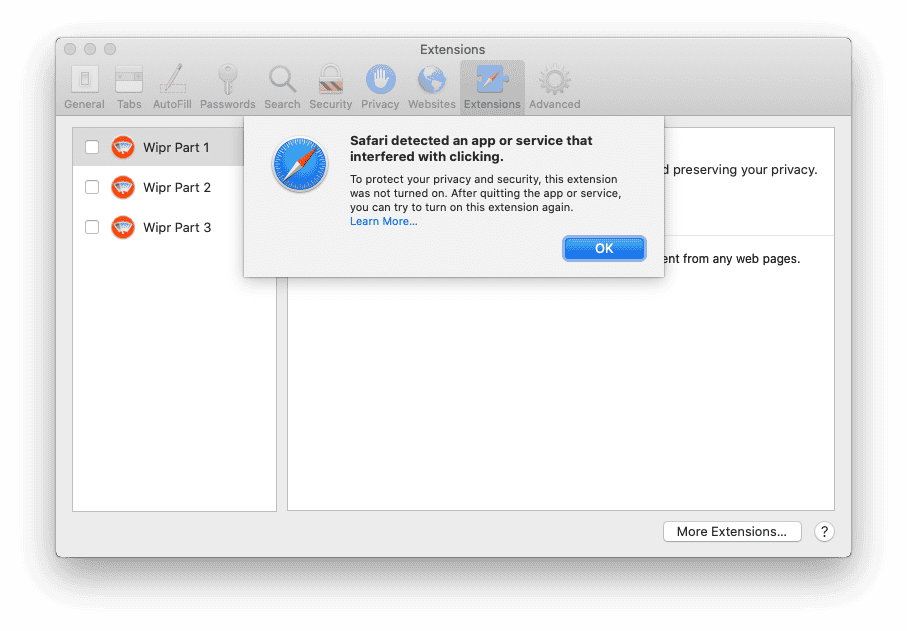Select Wipr Part 3 in extension list

click(x=174, y=227)
